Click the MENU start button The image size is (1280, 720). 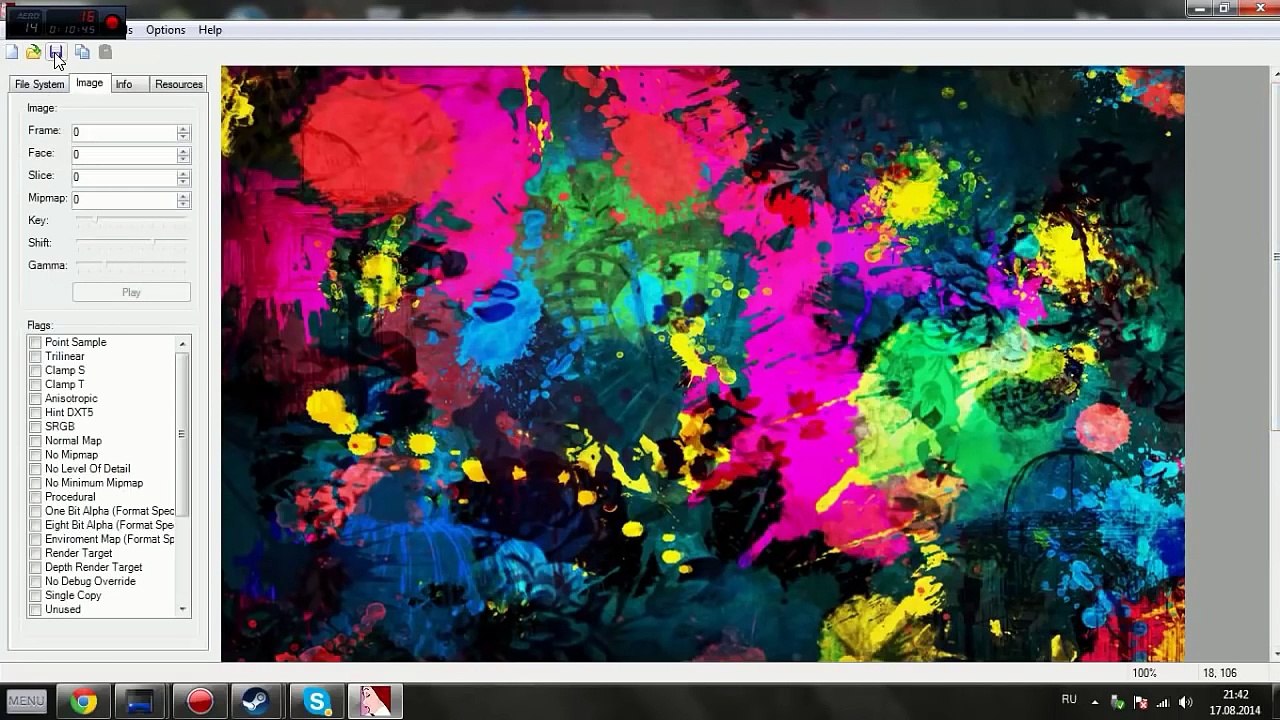click(26, 701)
